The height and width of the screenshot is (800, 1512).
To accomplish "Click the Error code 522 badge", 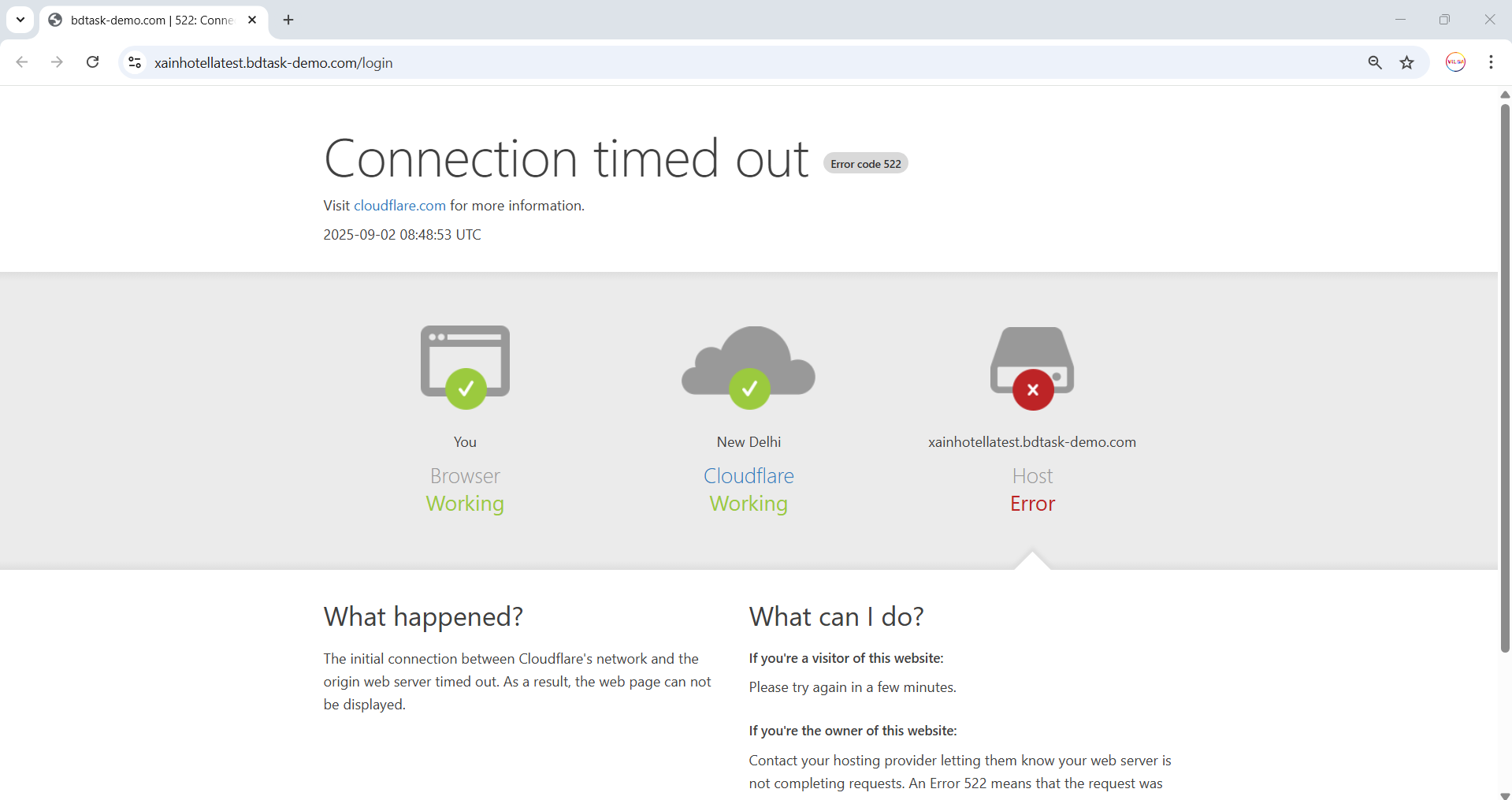I will coord(866,164).
